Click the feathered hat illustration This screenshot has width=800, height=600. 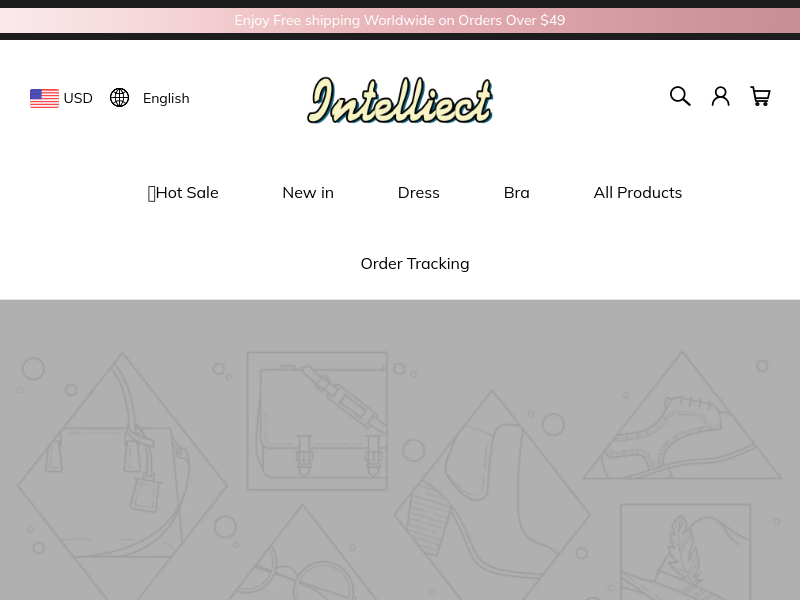[x=686, y=552]
